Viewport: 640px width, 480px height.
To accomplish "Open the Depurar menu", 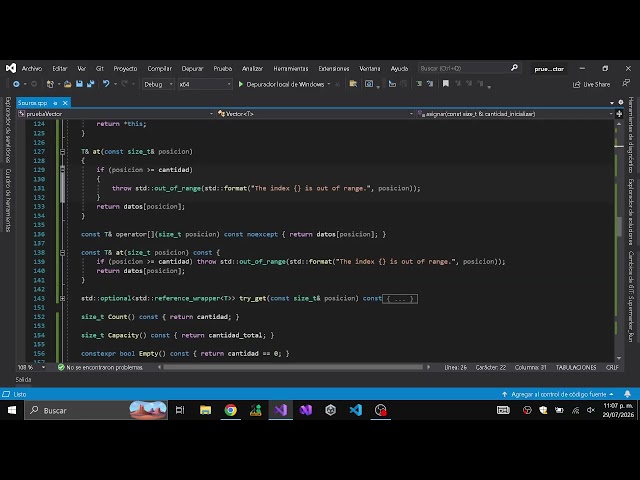I will coord(192,69).
